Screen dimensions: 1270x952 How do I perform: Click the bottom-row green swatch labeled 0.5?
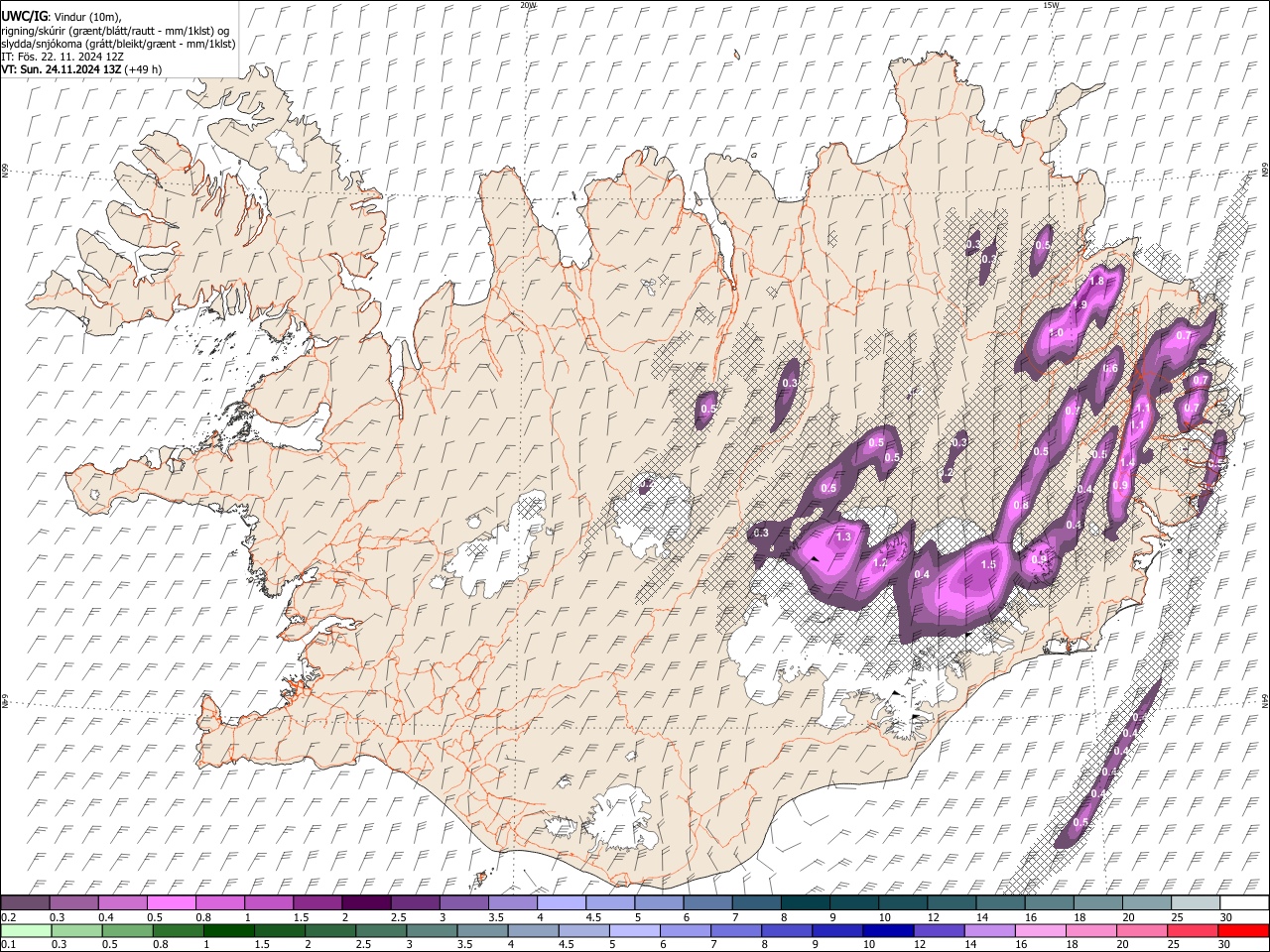click(x=129, y=930)
